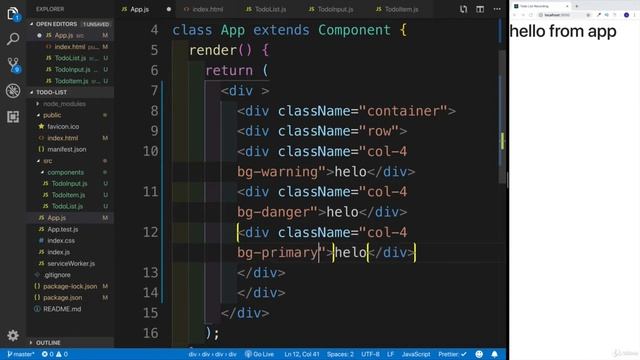The width and height of the screenshot is (640, 360).
Task: Open the Explorer view icon
Action: 13,13
